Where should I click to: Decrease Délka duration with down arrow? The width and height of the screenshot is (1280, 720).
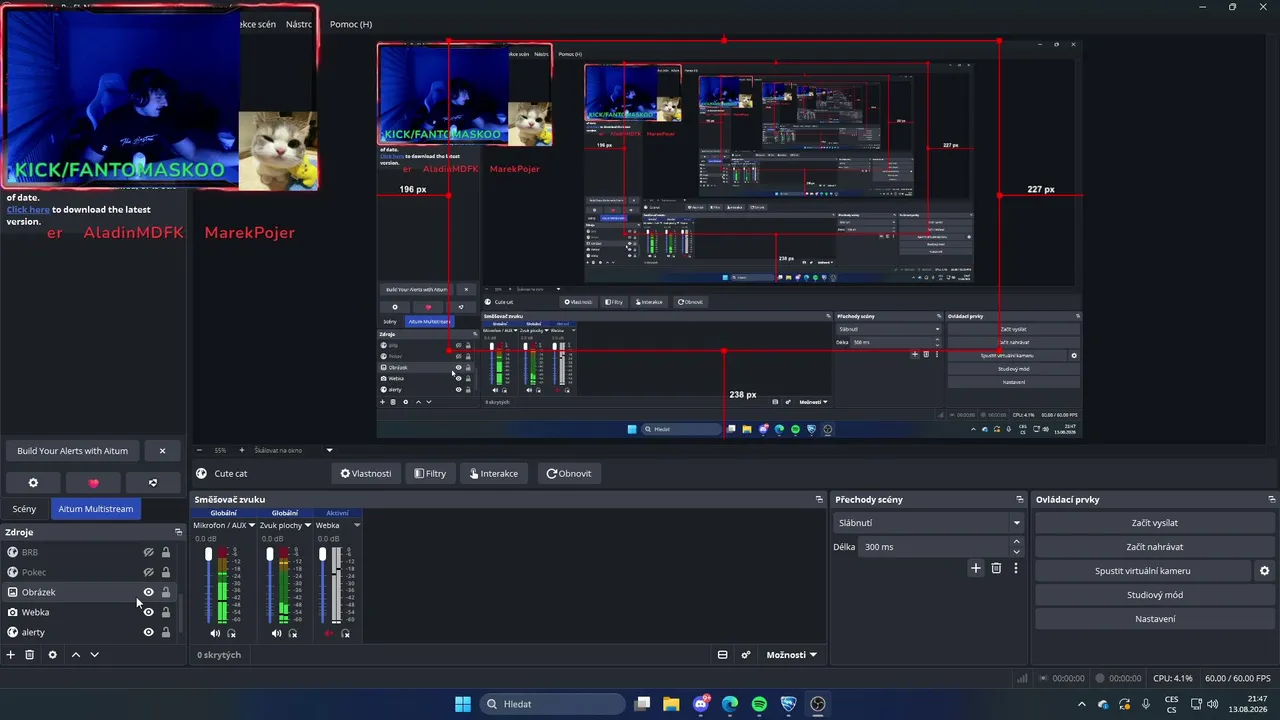click(1017, 552)
